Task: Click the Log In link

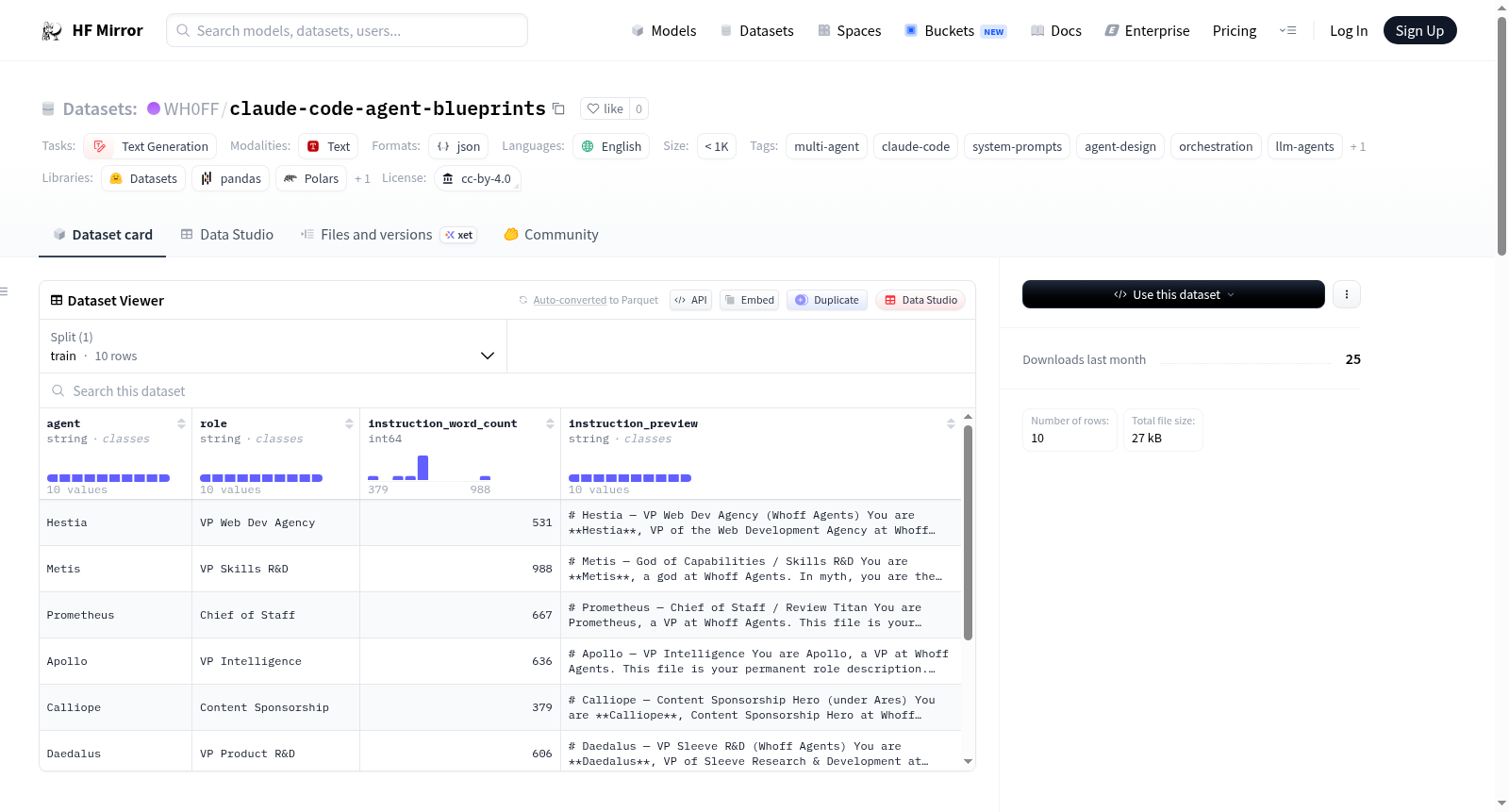Action: (1349, 30)
